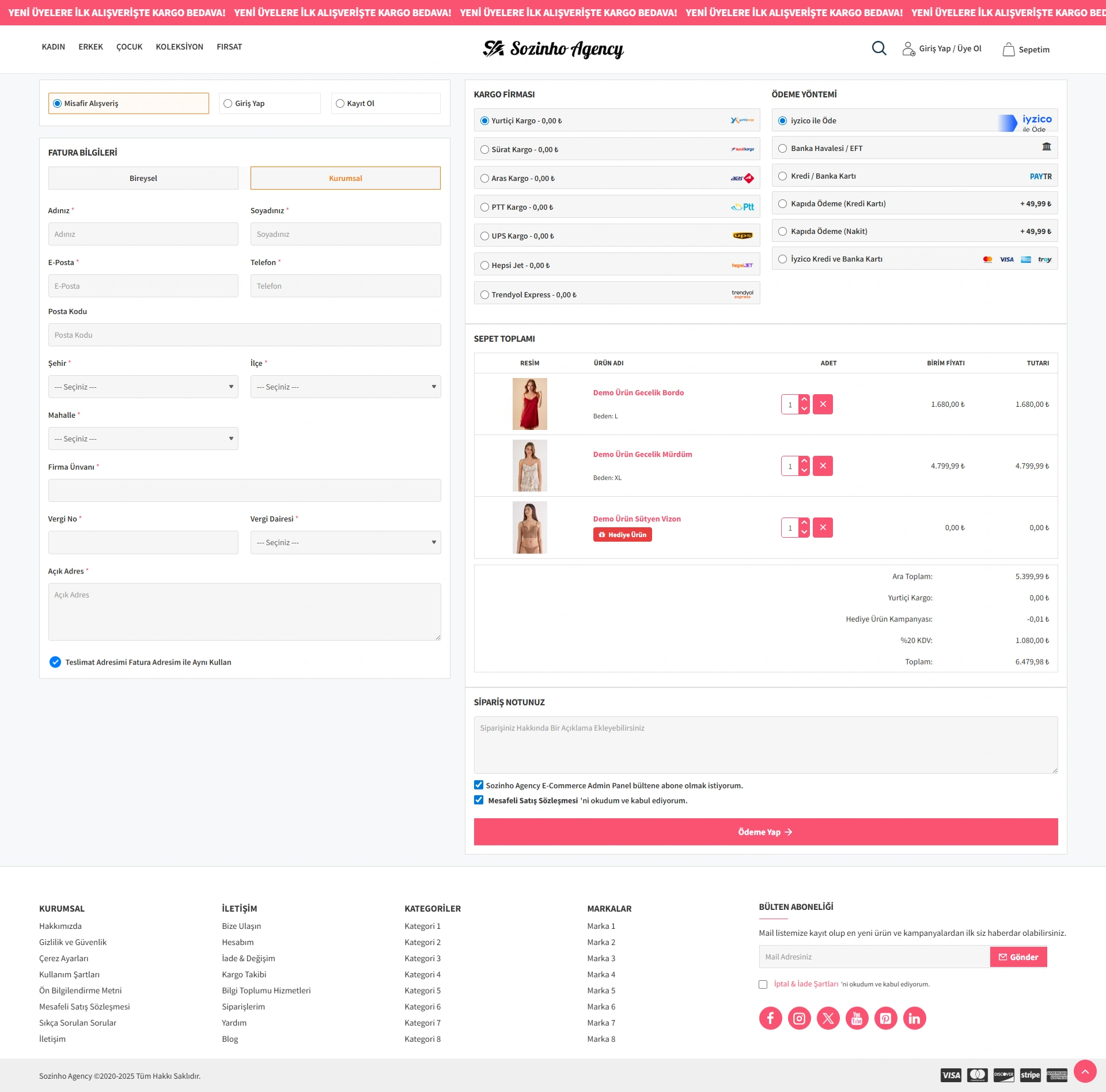Click the scroll-to-top arrow button
Image resolution: width=1106 pixels, height=1092 pixels.
coord(1085,1071)
